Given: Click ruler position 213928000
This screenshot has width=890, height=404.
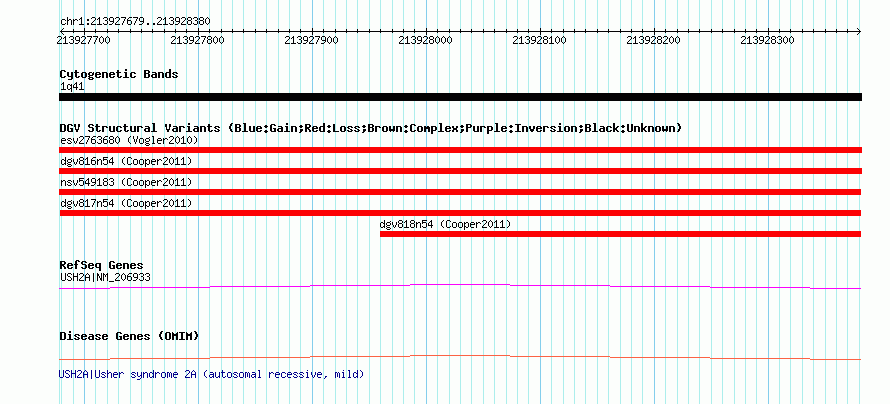Looking at the screenshot, I should coord(426,40).
